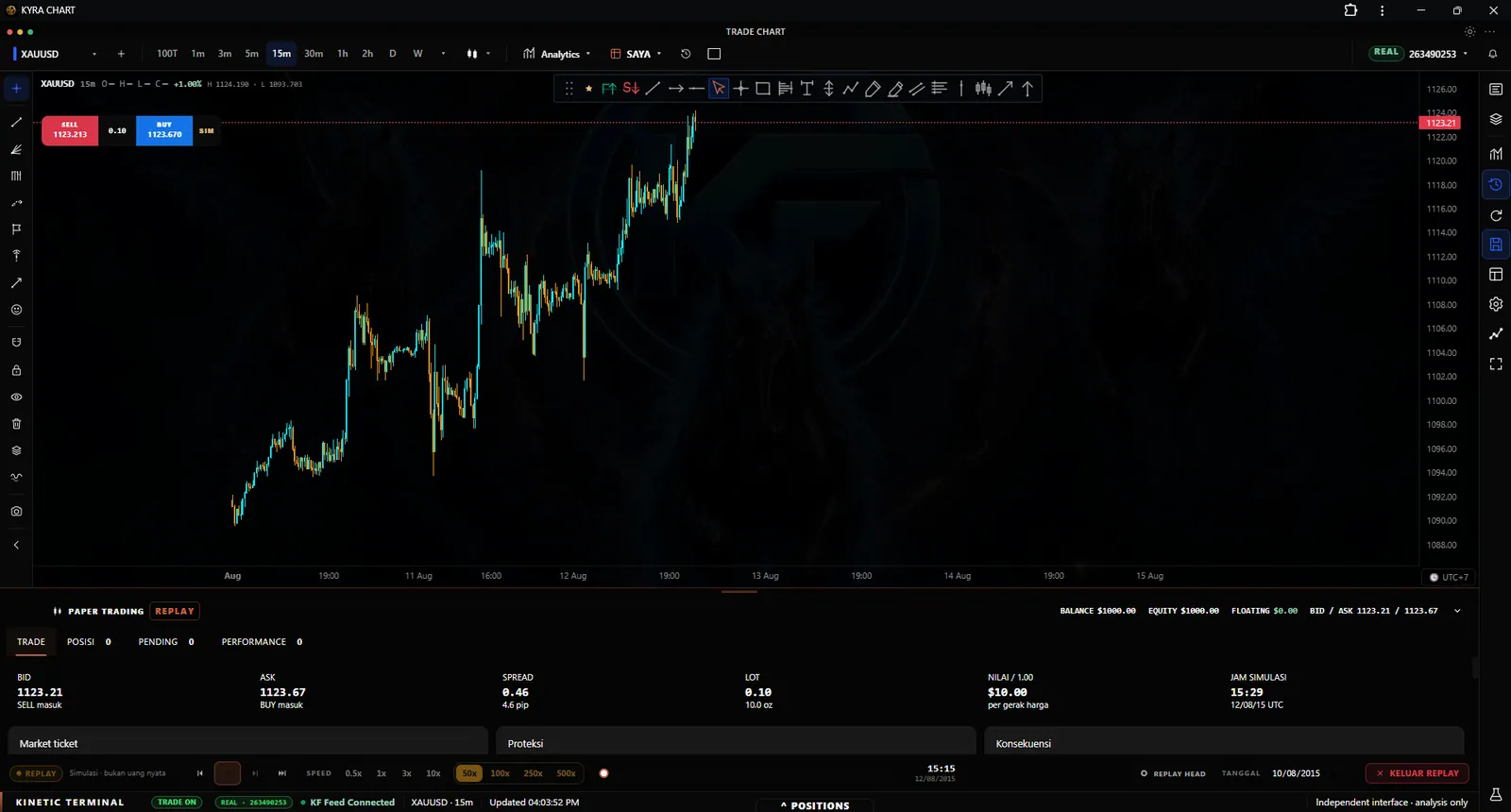Image resolution: width=1511 pixels, height=812 pixels.
Task: Select the candlestick pattern tool in drawing toolbar
Action: (x=983, y=88)
